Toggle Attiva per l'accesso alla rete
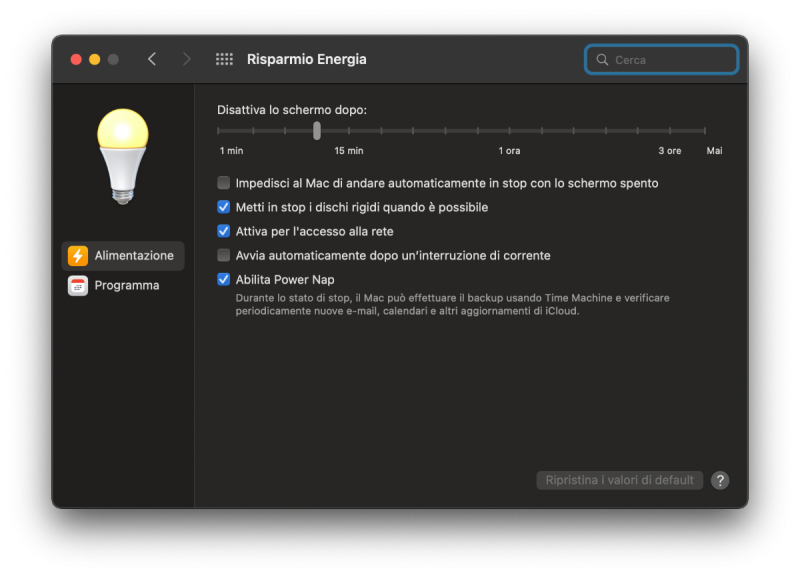The image size is (800, 577). (224, 231)
